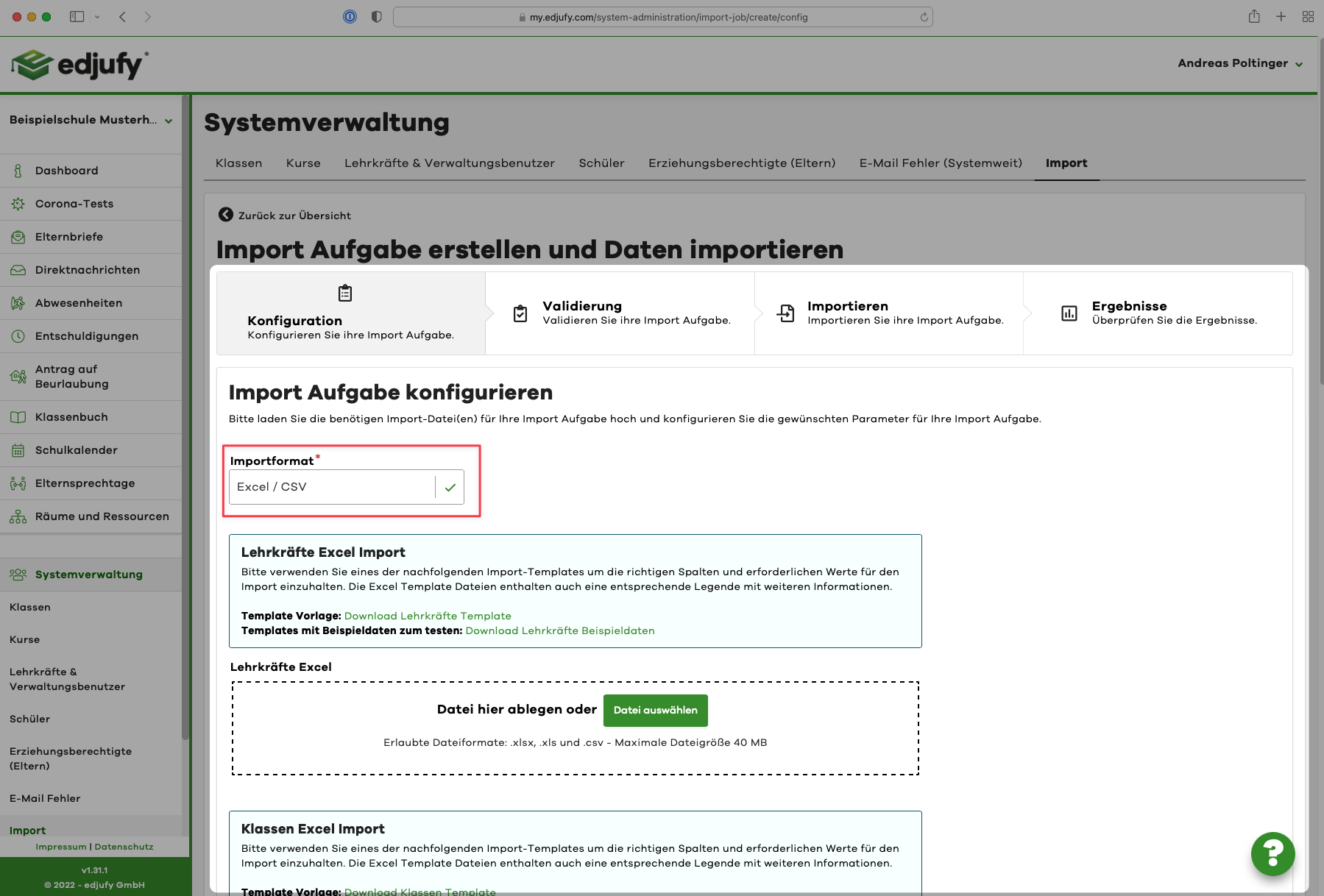Open the Importformat dropdown showing Excel / CSV

pyautogui.click(x=346, y=487)
